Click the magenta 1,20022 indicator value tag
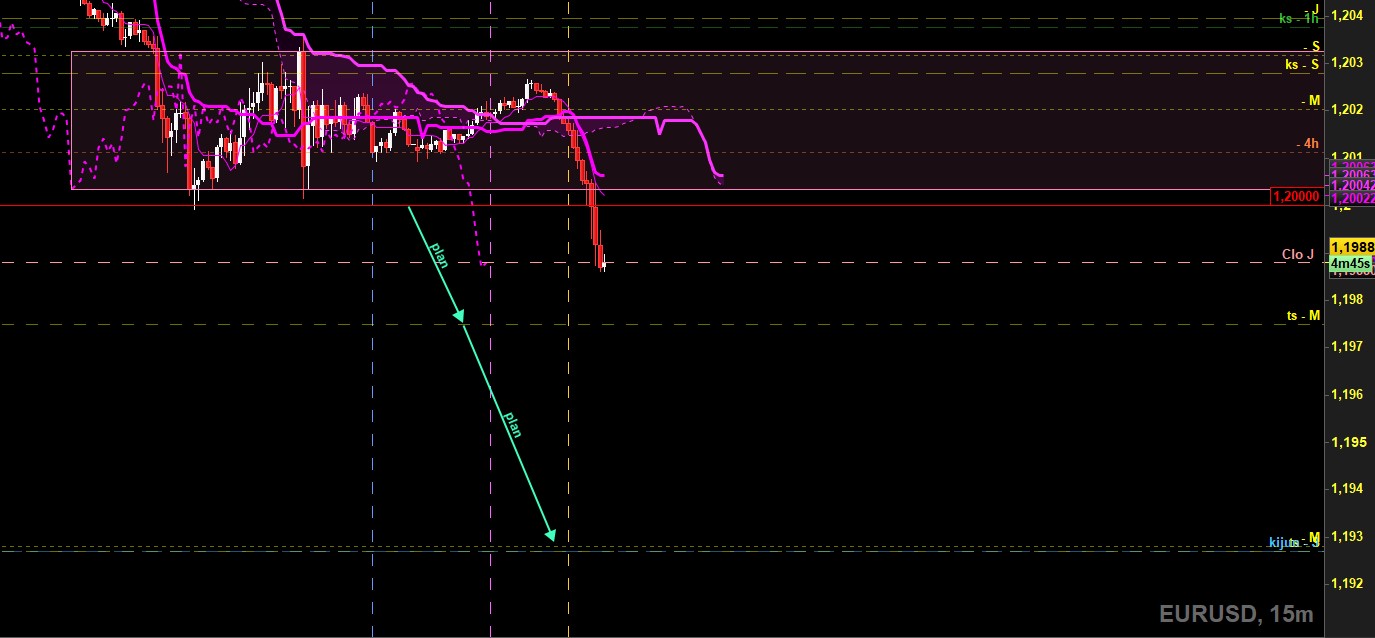The width and height of the screenshot is (1375, 638). click(x=1351, y=198)
